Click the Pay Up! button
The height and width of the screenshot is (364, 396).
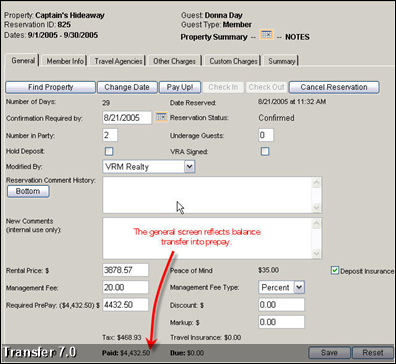[180, 87]
